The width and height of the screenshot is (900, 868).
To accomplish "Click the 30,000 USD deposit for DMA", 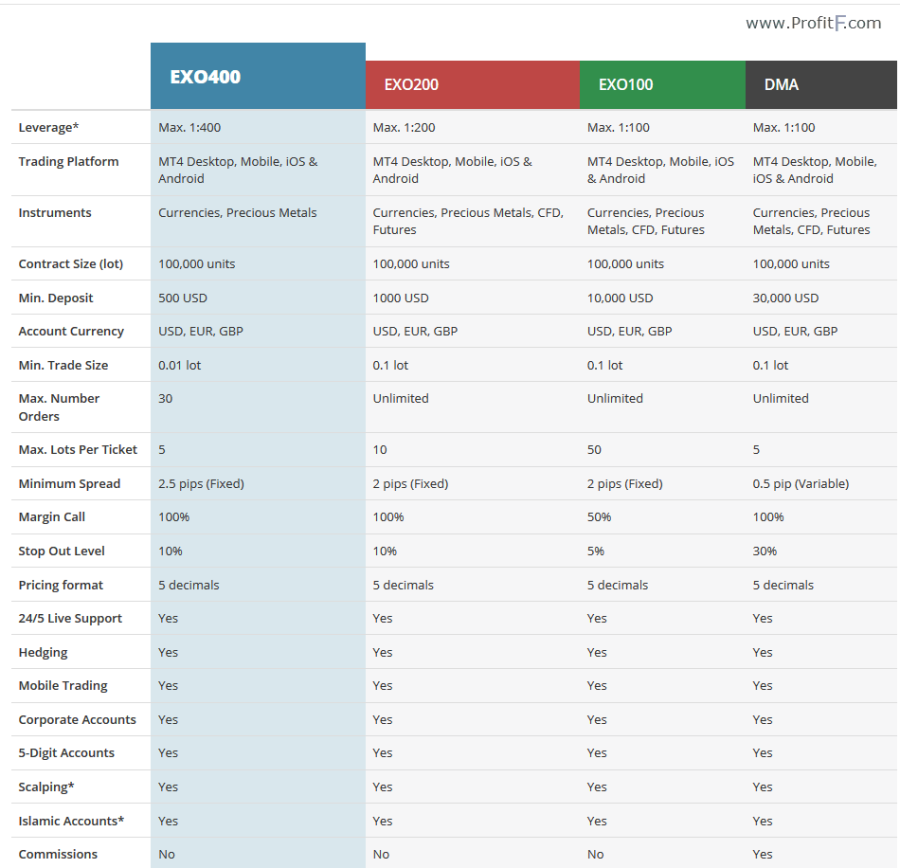I will click(786, 298).
